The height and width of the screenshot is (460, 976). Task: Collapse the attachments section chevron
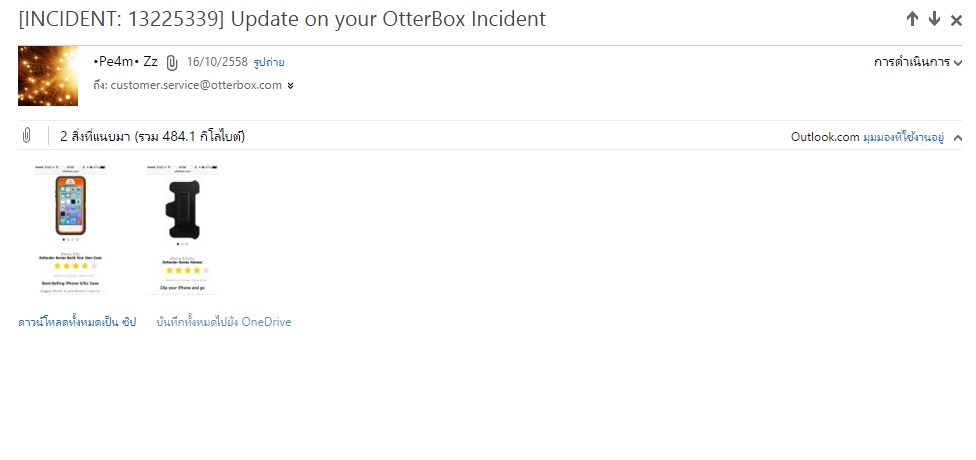(x=957, y=138)
